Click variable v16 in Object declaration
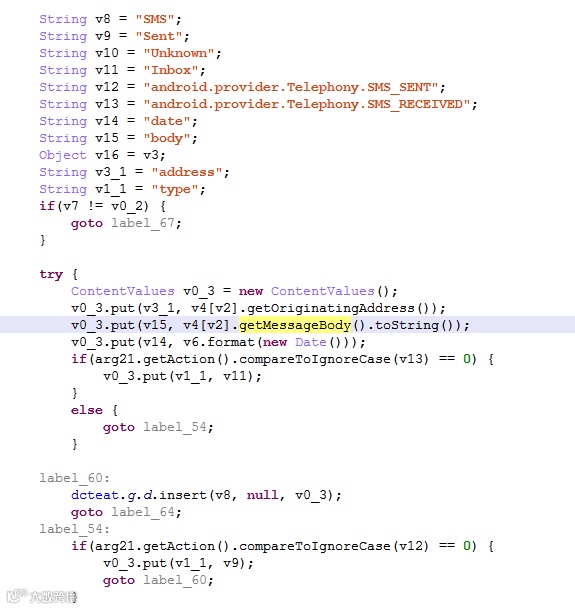Screen dimensions: 575x609 [x=107, y=155]
